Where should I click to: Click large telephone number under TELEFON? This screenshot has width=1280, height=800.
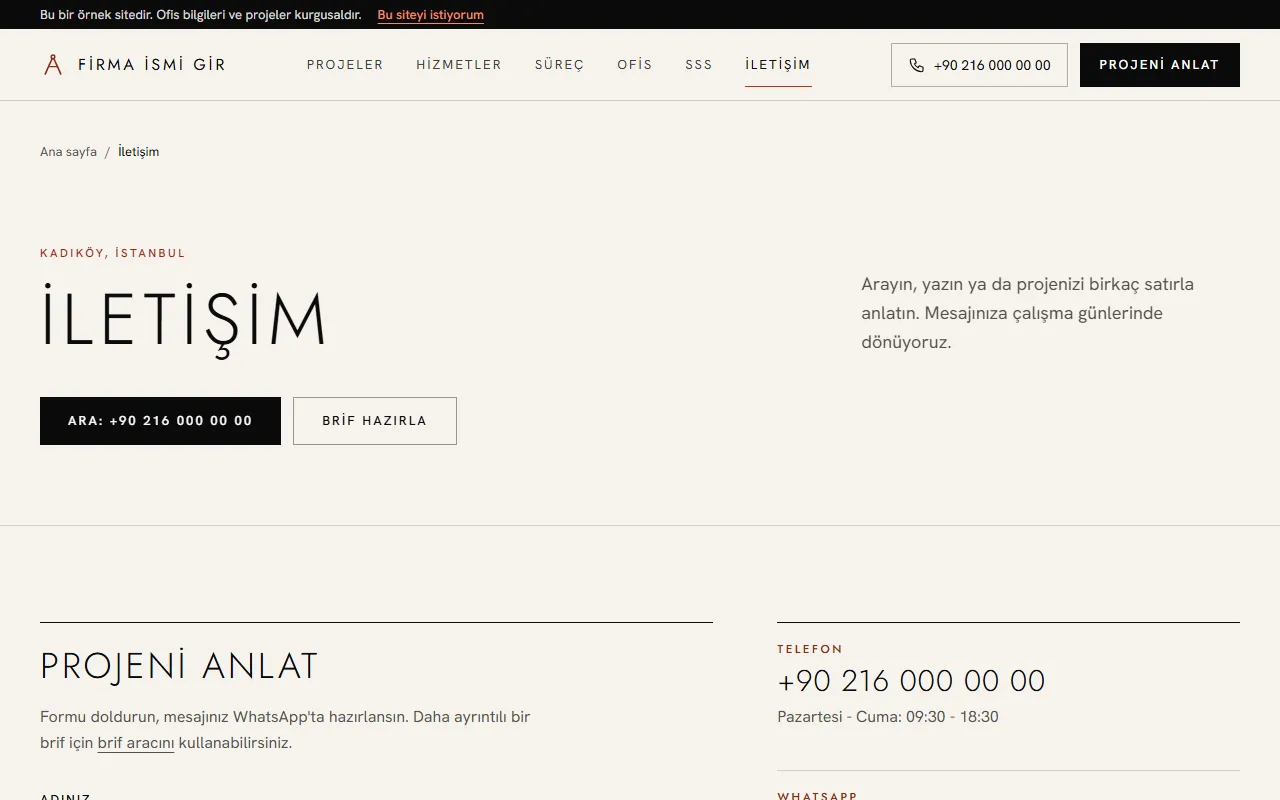pos(911,681)
